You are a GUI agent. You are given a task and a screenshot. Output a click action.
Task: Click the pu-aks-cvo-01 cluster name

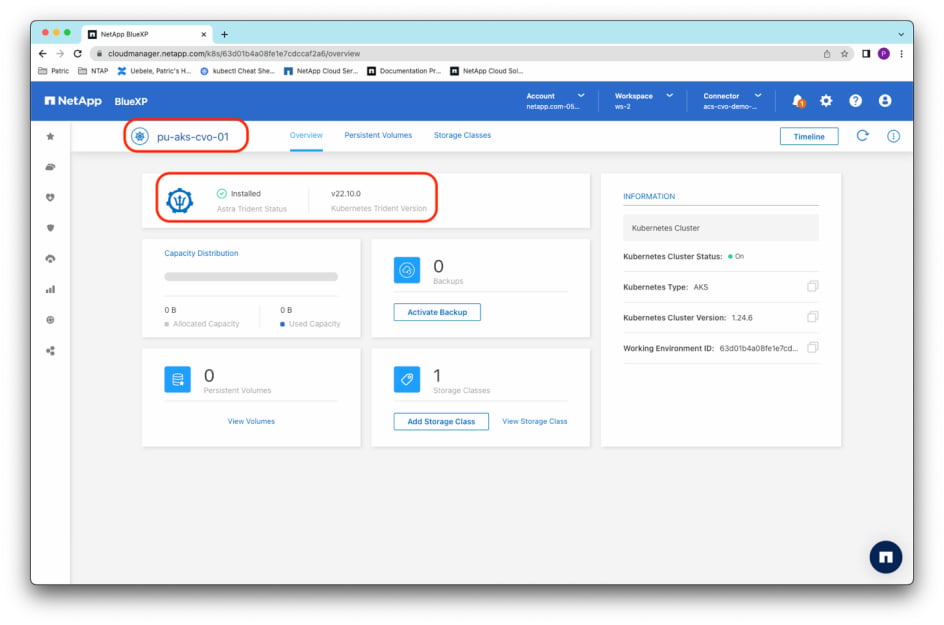point(193,137)
